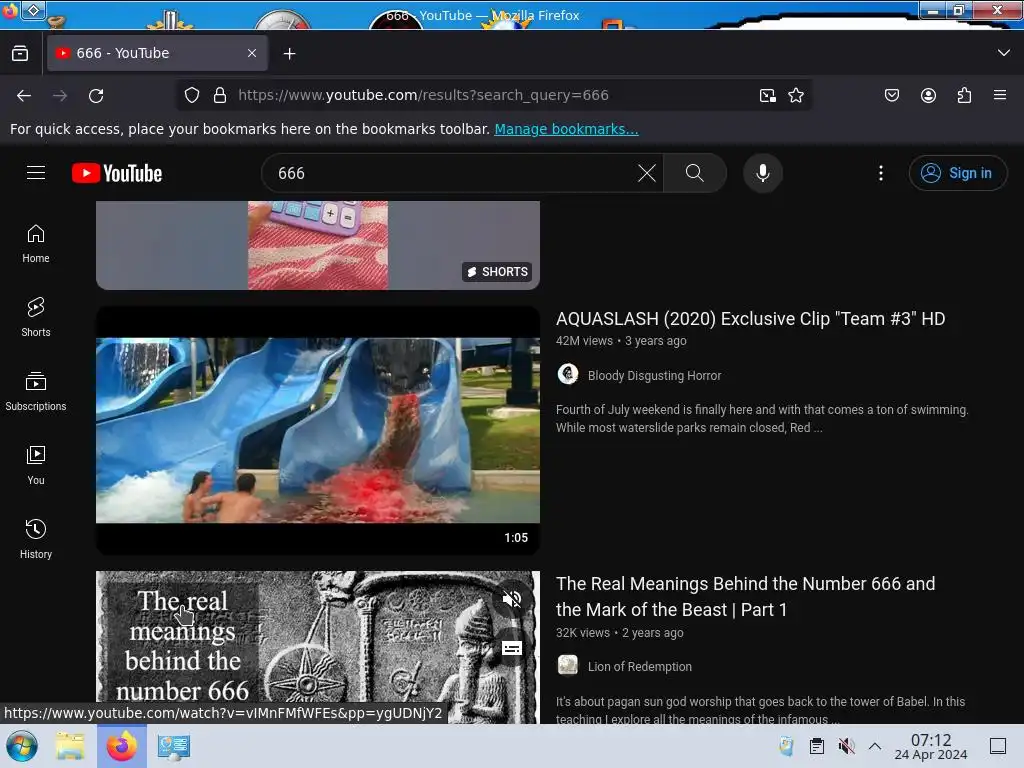1024x768 pixels.
Task: Open the AQUASLASH water slide thumbnail
Action: (x=318, y=430)
